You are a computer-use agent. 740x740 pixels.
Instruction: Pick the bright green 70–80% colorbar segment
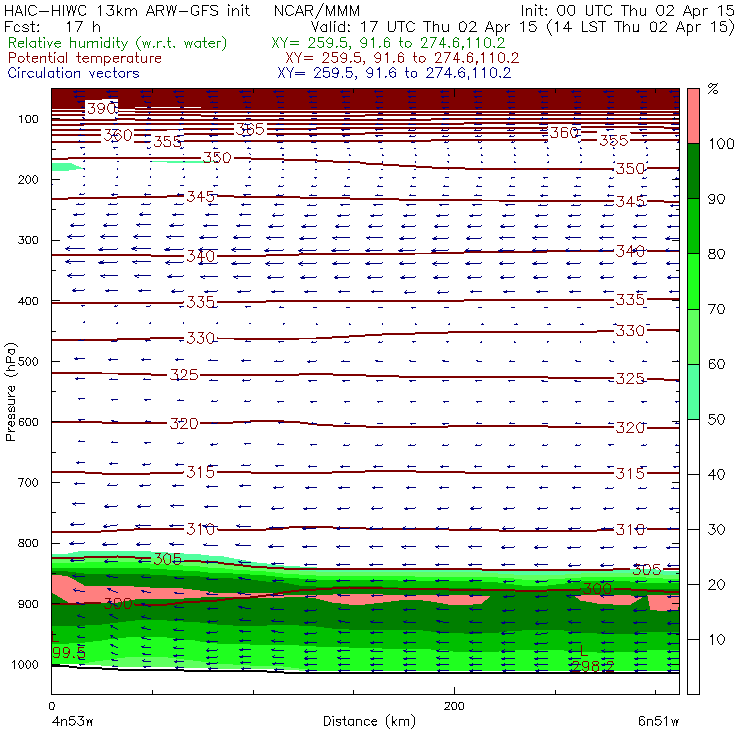(693, 281)
